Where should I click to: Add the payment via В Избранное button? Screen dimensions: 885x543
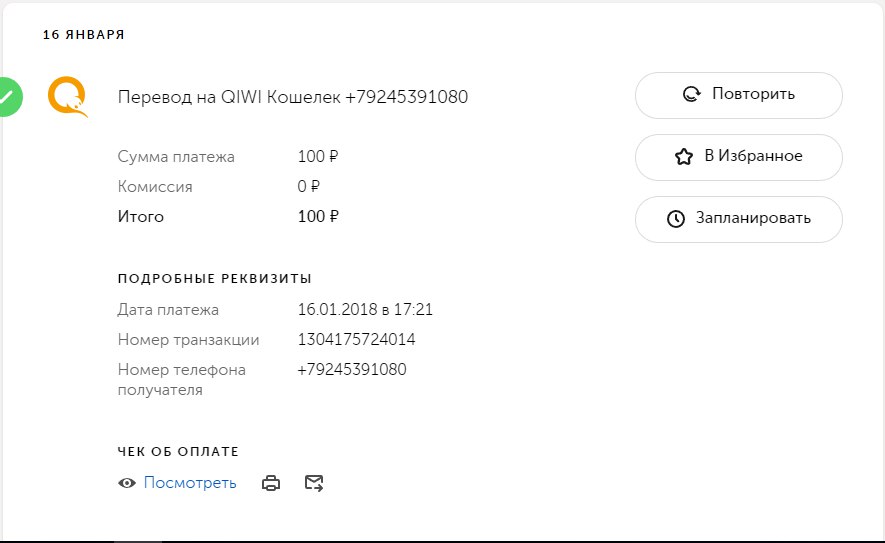738,157
